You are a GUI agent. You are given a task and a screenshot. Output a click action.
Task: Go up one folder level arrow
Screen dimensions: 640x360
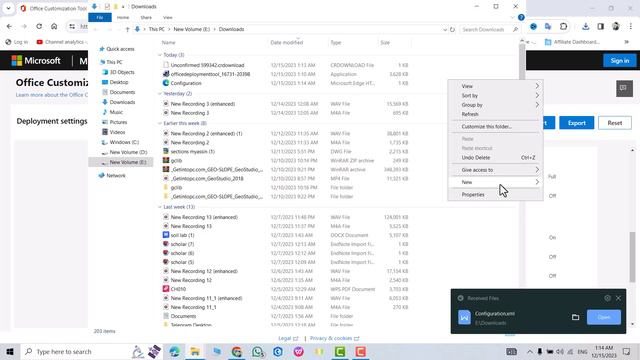pyautogui.click(x=127, y=29)
